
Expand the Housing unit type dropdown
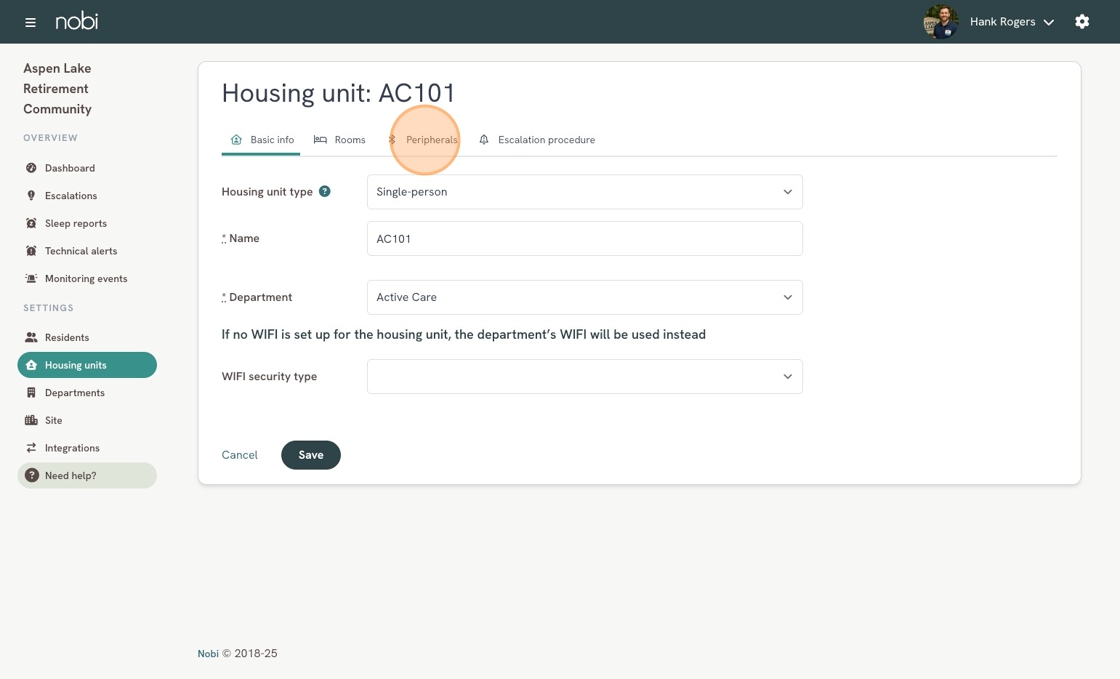(584, 192)
